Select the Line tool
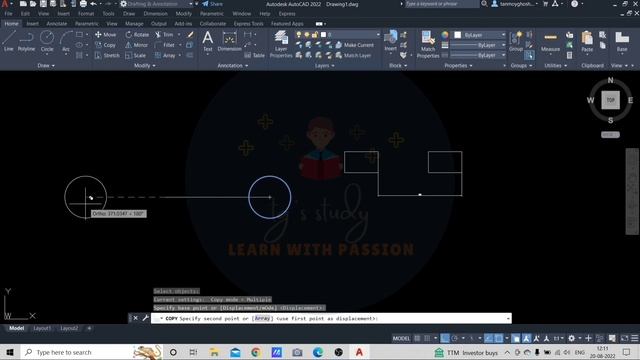The width and height of the screenshot is (640, 360). [9, 41]
